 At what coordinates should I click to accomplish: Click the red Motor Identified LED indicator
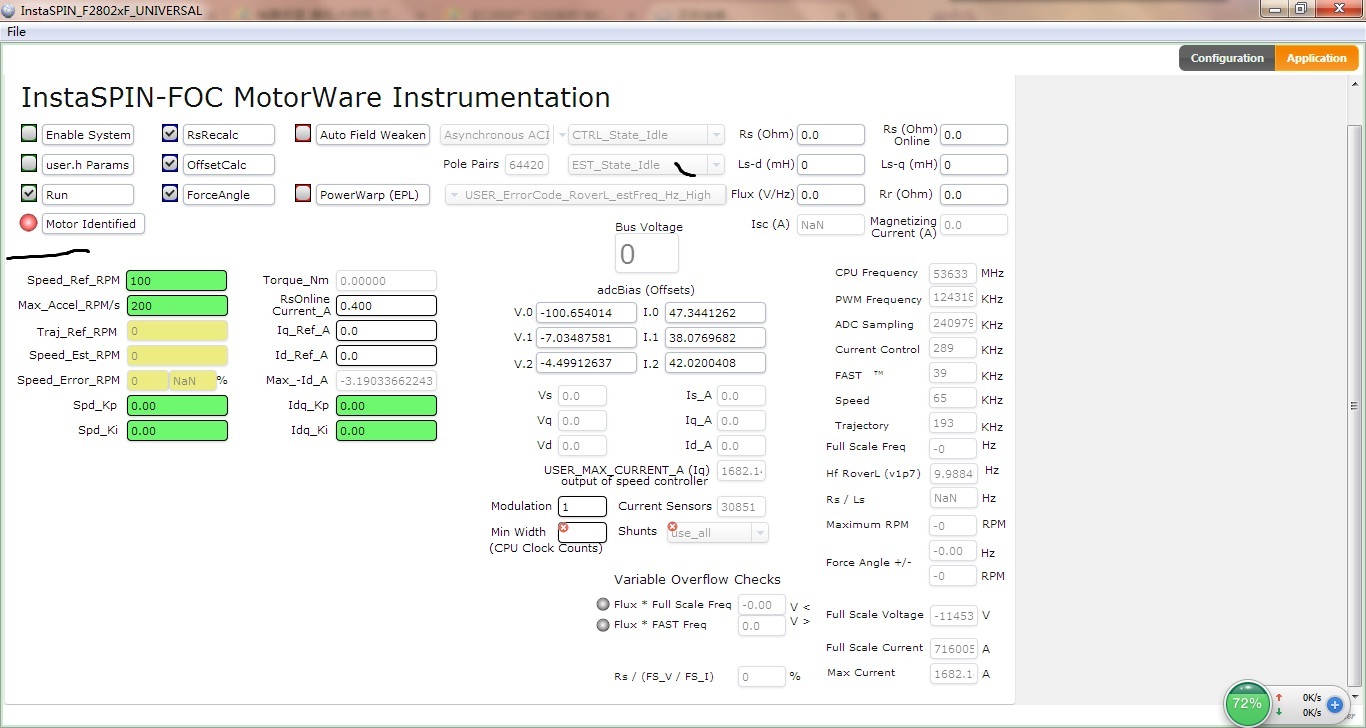click(28, 223)
